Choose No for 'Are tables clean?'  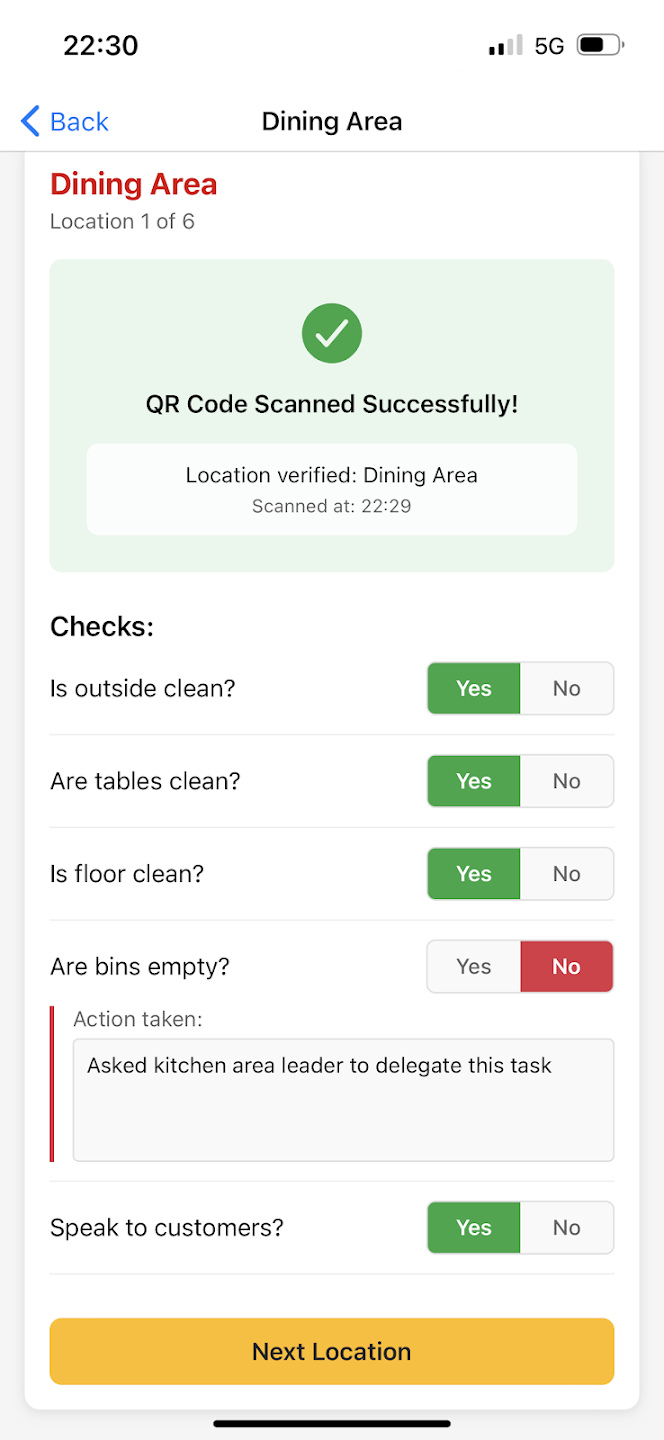click(566, 781)
